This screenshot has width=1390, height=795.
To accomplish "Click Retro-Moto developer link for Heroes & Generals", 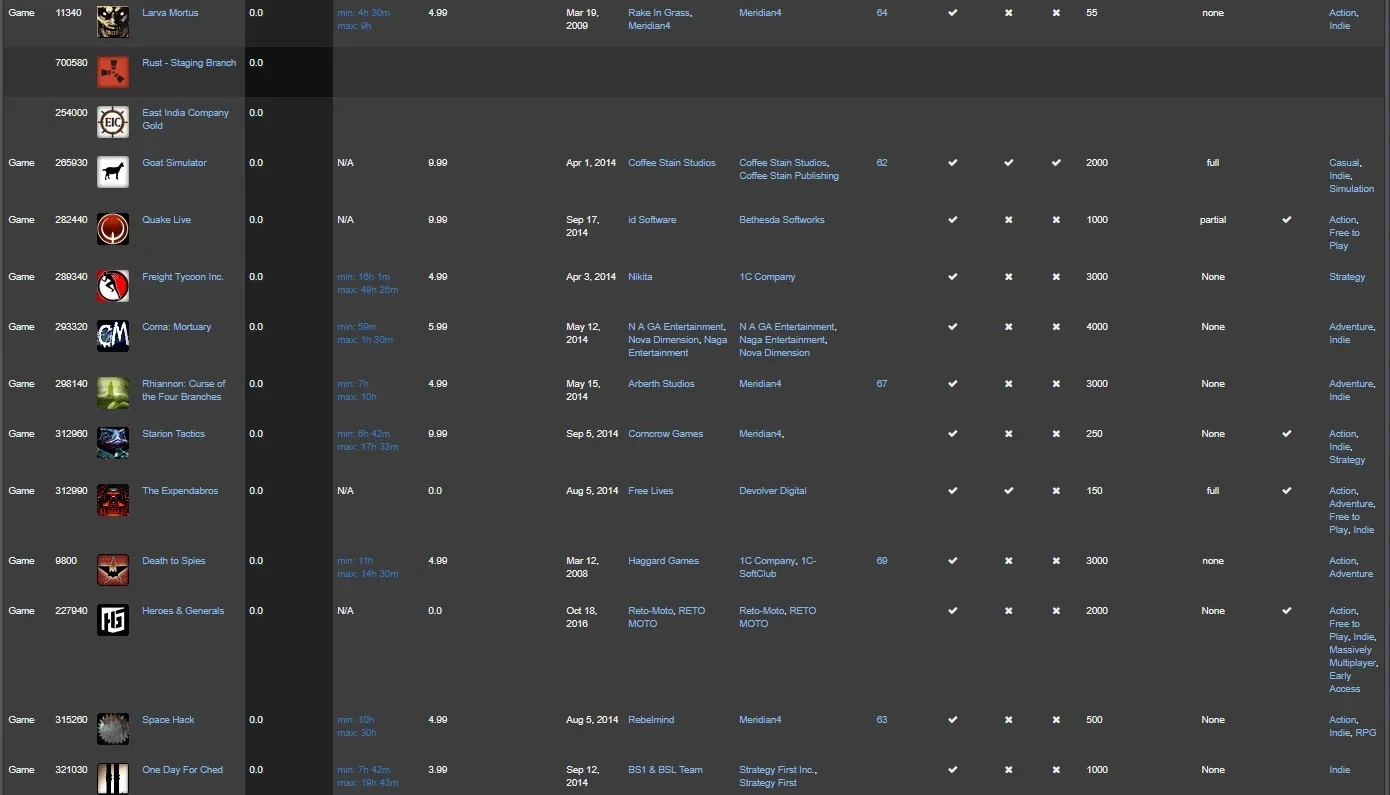I will 650,611.
